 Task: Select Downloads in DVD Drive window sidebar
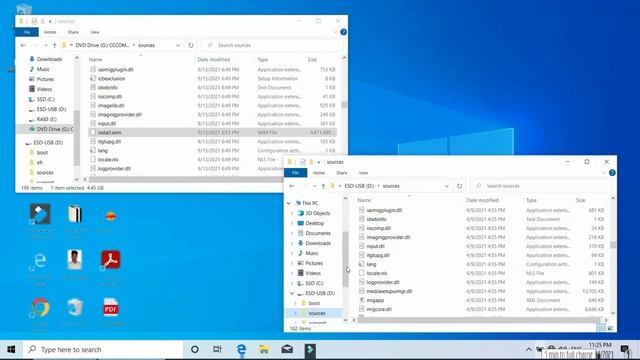[49, 59]
